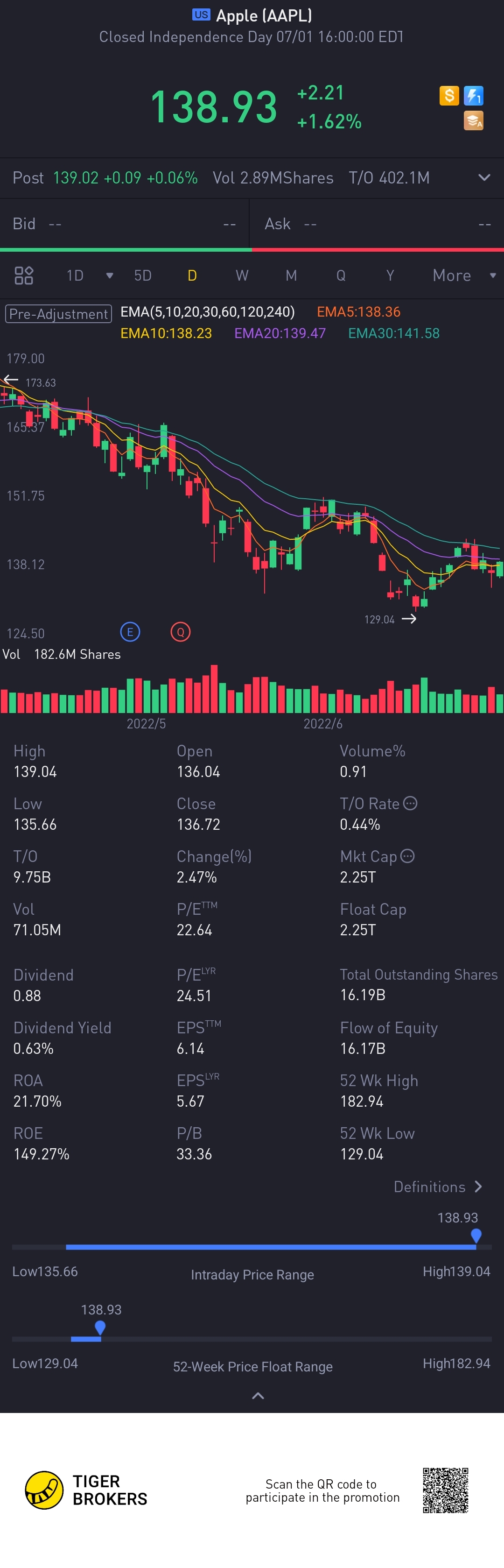Tap the blue E earnings marker
504x1568 pixels.
click(130, 632)
